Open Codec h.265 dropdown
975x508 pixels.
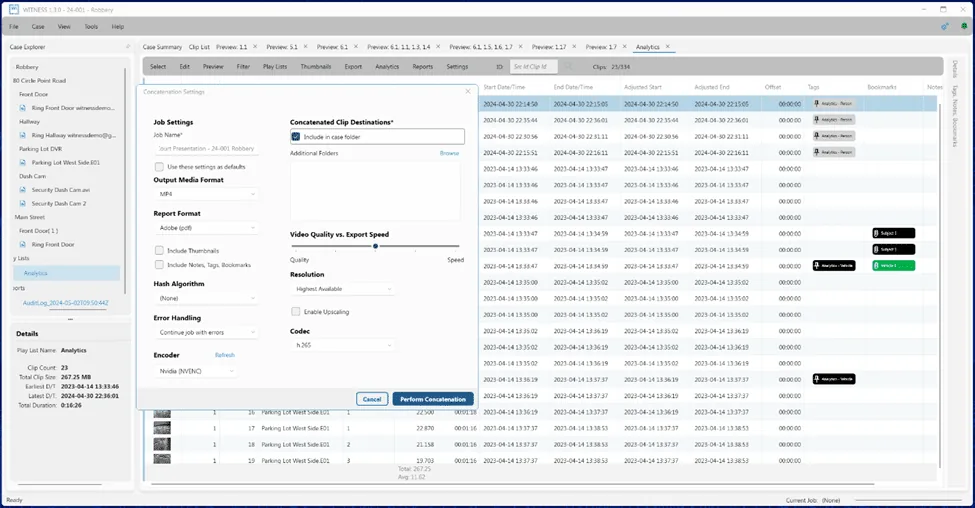(343, 345)
